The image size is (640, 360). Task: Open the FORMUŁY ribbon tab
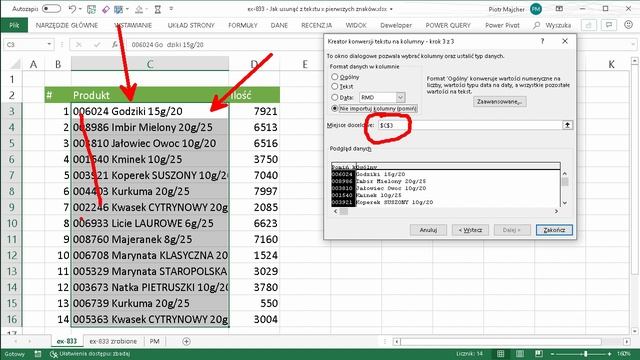point(243,25)
